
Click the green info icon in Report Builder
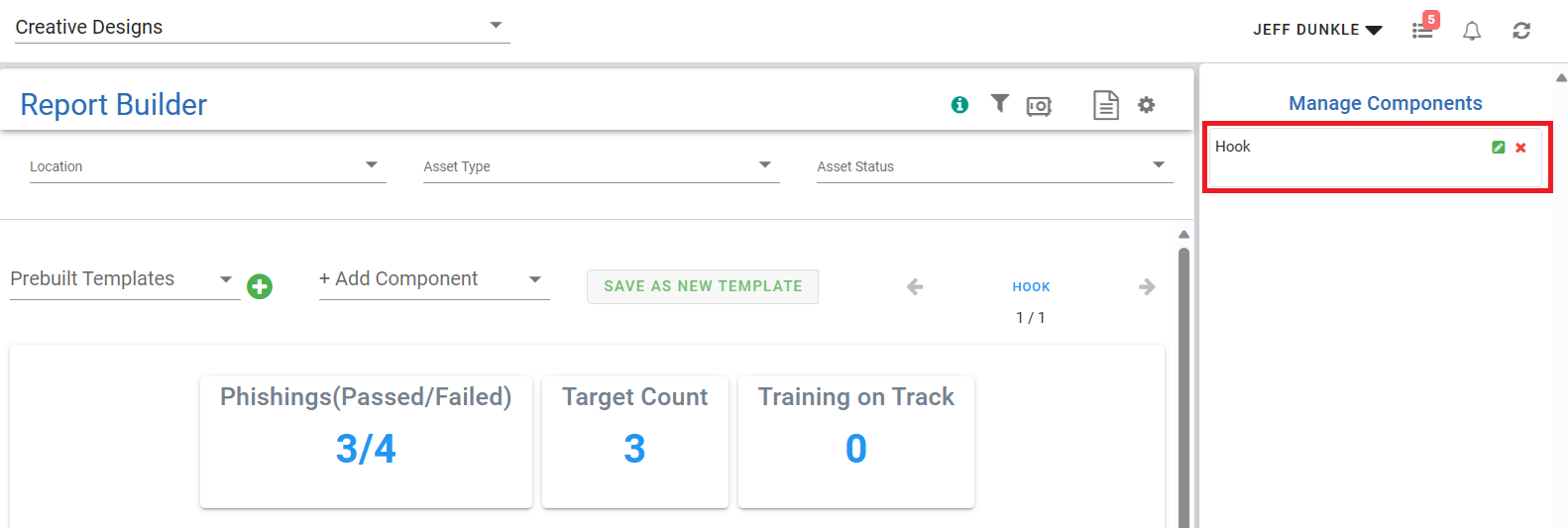[959, 105]
